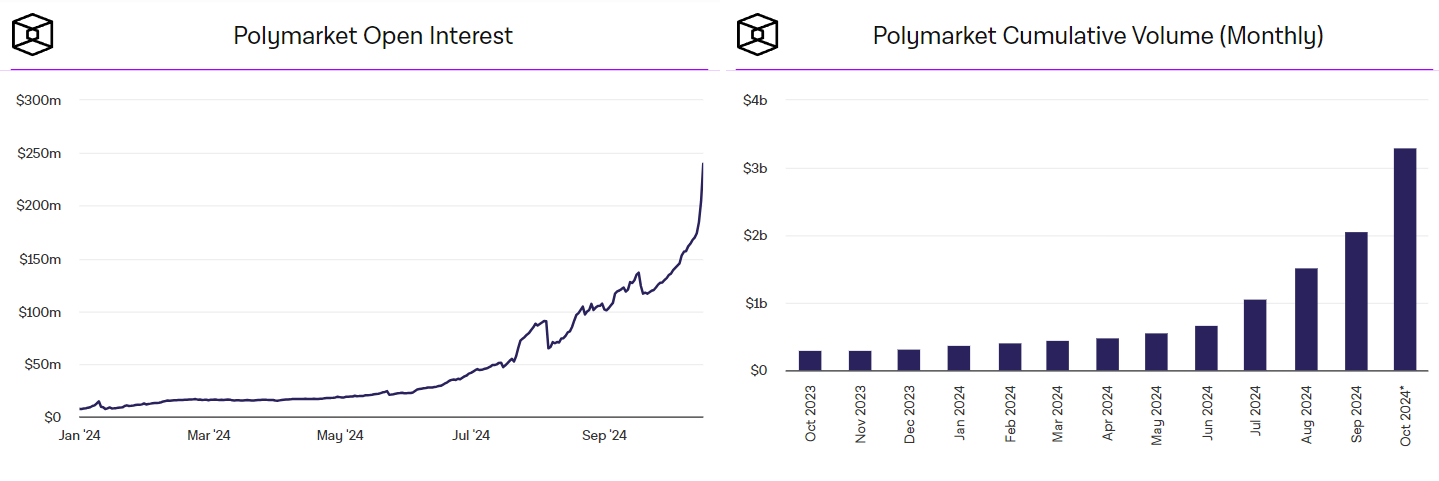
Task: Click the logo icon beside Polymarket Open Interest
Action: [32, 35]
